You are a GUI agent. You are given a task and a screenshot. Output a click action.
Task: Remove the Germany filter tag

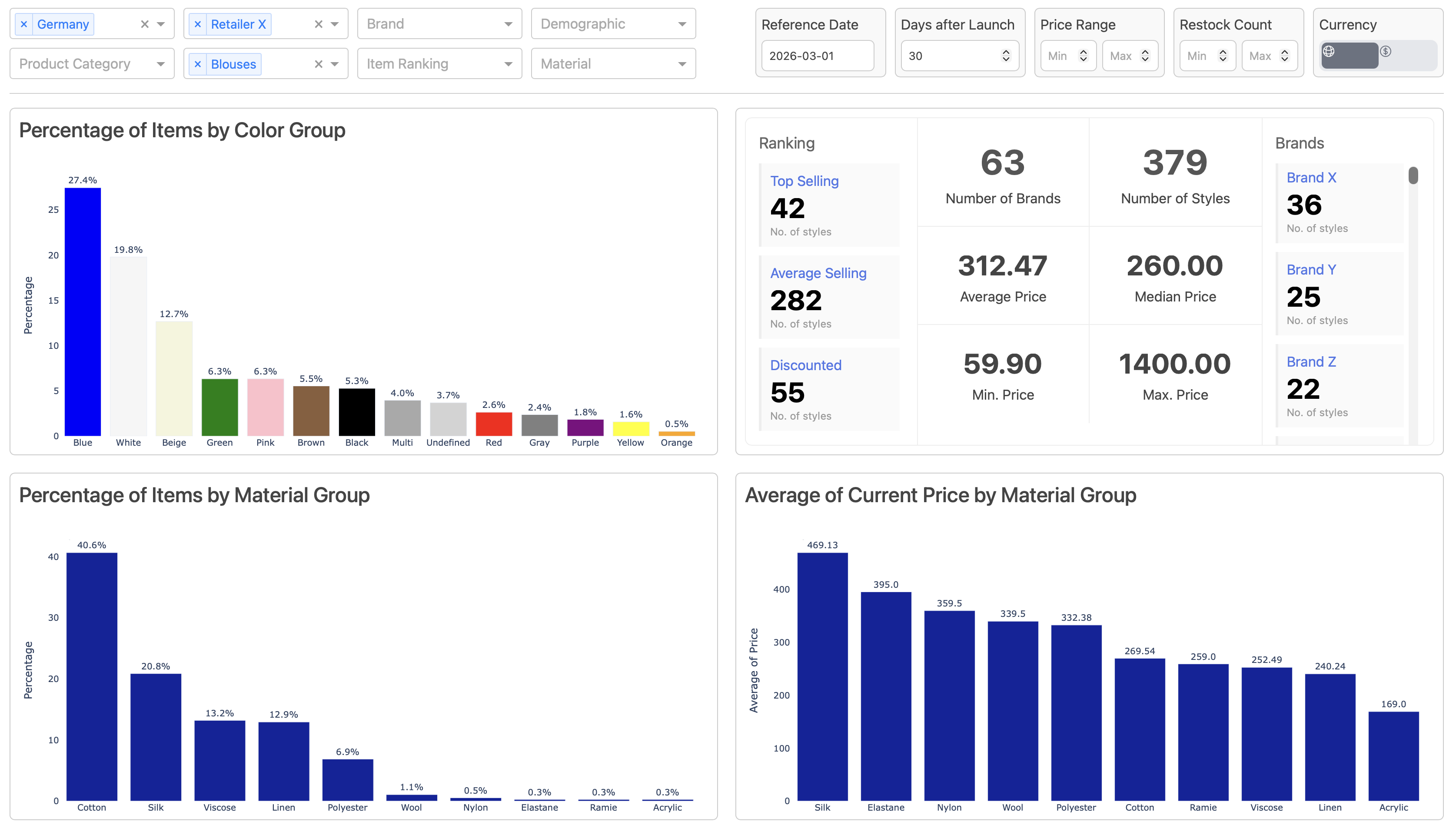[x=24, y=24]
